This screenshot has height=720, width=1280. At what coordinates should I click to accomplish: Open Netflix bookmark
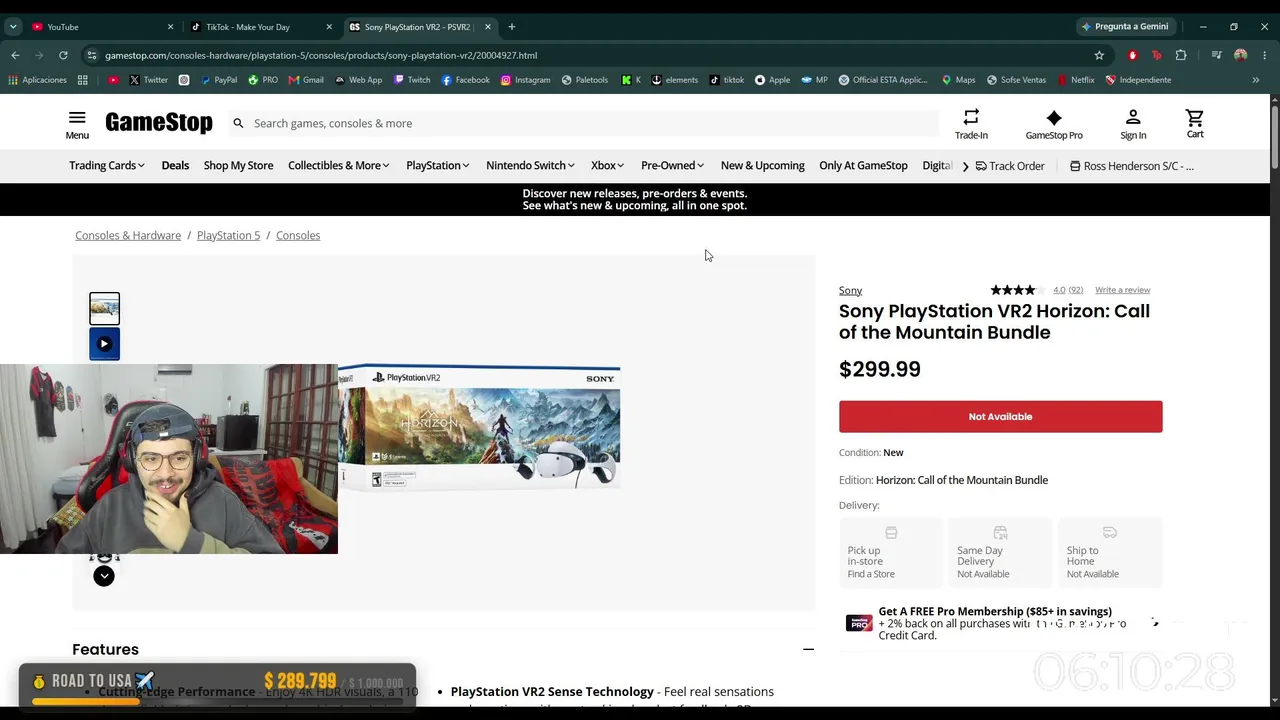coord(1075,80)
